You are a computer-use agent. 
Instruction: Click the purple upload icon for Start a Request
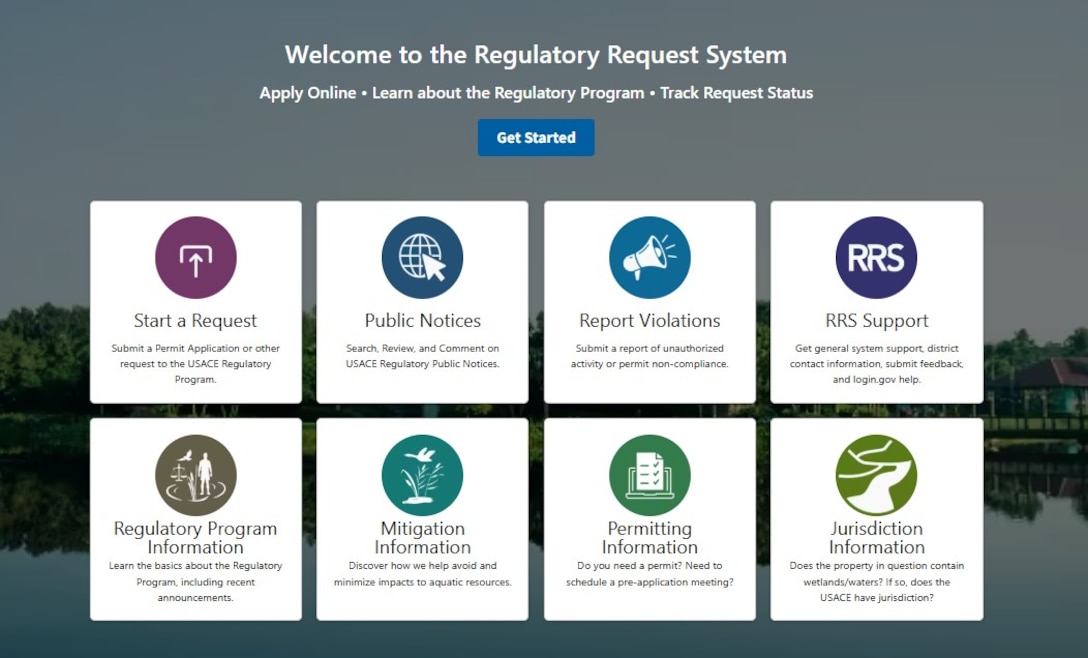click(x=196, y=258)
